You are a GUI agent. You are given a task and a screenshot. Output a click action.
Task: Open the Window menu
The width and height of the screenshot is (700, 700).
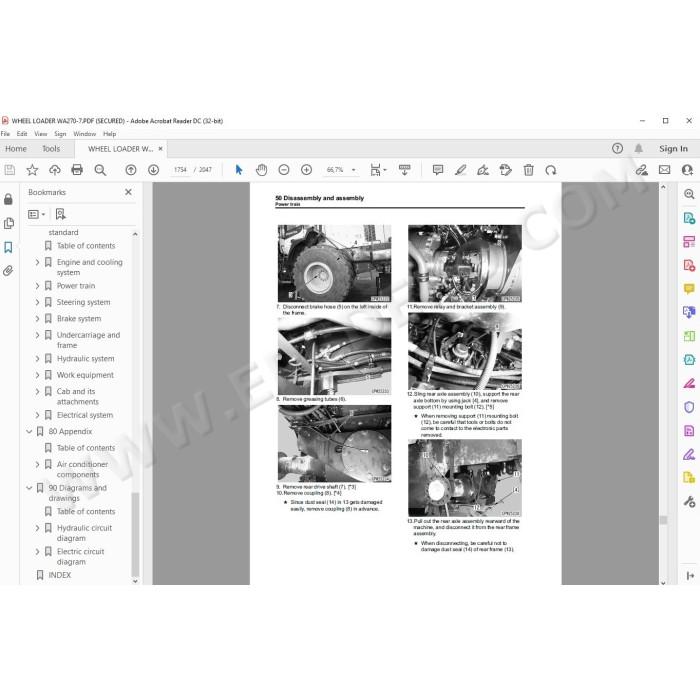coord(84,133)
